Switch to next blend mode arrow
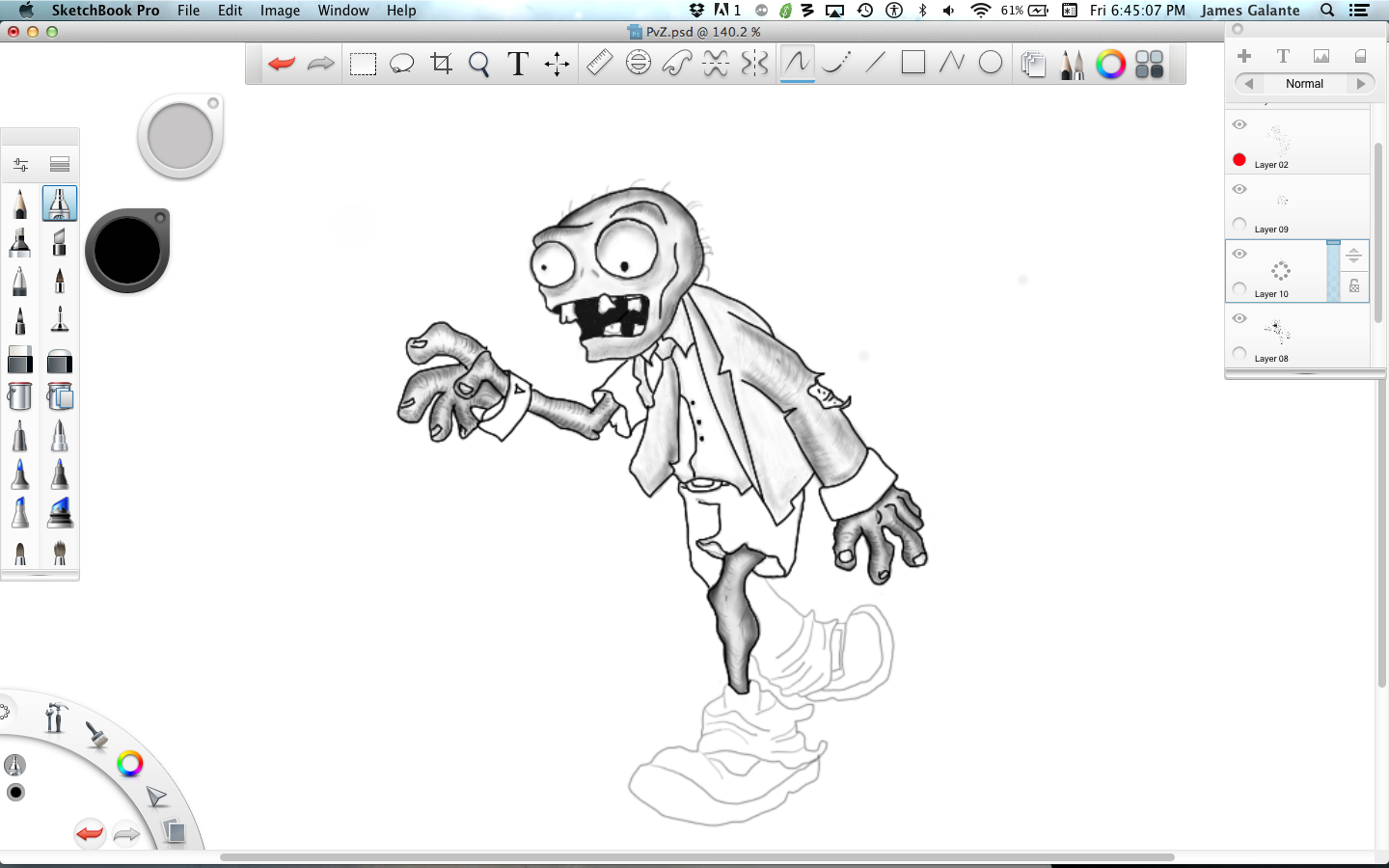Screen dimensions: 1389x868 [1361, 84]
